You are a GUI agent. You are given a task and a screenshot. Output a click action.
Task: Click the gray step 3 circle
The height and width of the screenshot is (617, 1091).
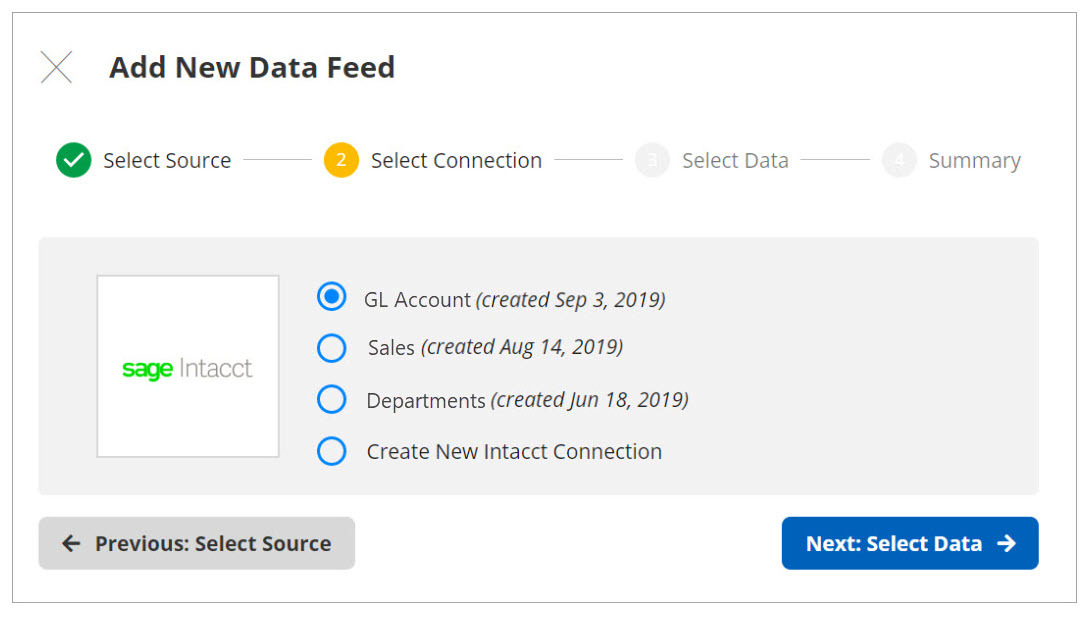coord(652,160)
